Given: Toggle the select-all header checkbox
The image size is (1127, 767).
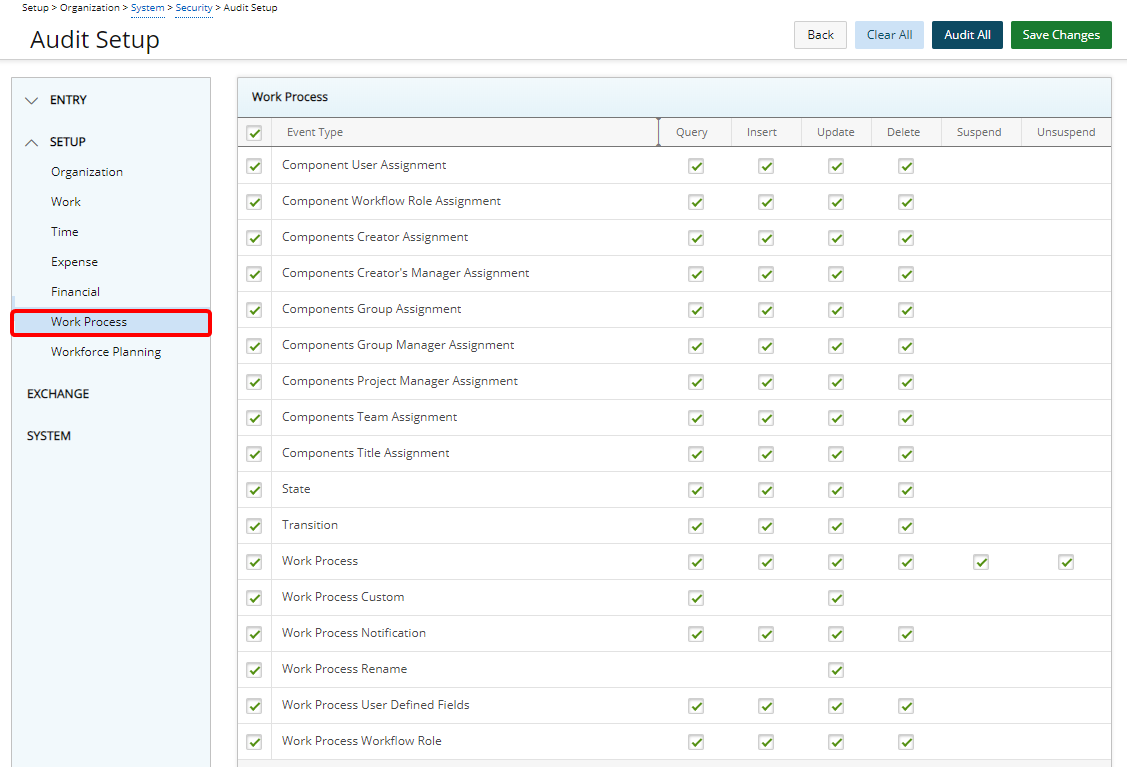Looking at the screenshot, I should (254, 133).
